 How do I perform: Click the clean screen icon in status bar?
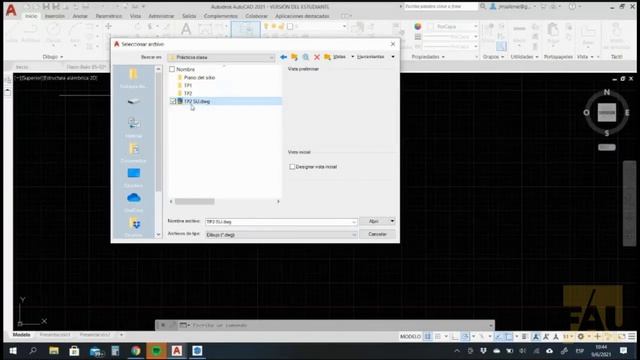[621, 336]
